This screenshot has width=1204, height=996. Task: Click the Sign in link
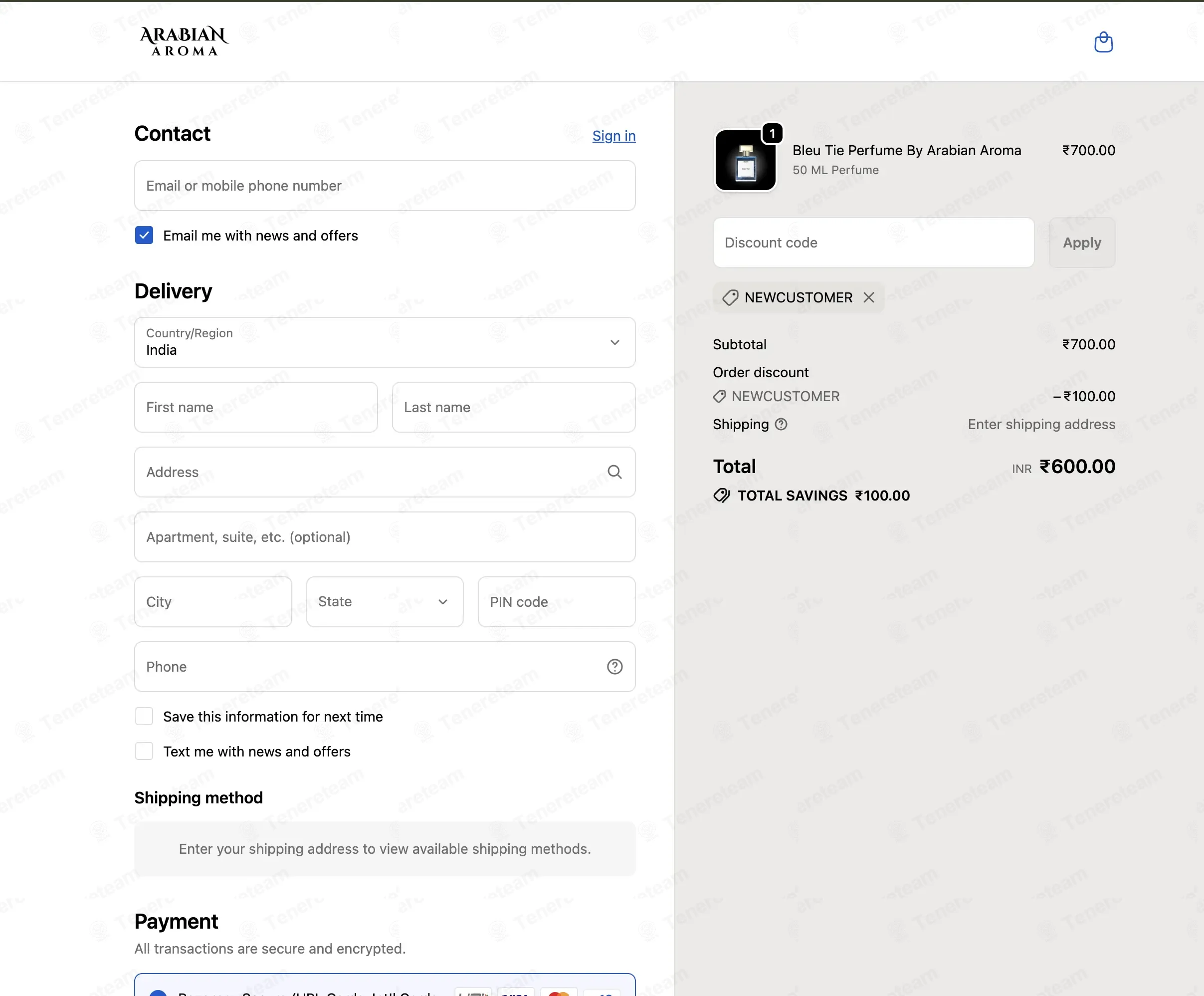tap(613, 135)
